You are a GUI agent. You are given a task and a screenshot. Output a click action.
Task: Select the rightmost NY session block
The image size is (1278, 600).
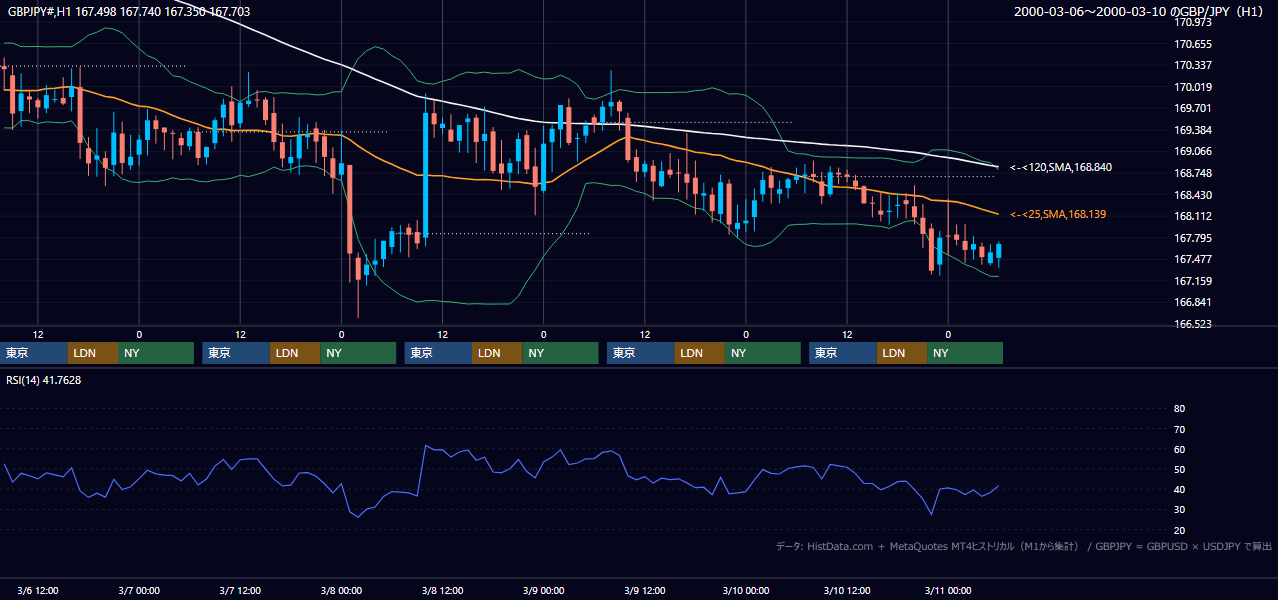coord(965,353)
